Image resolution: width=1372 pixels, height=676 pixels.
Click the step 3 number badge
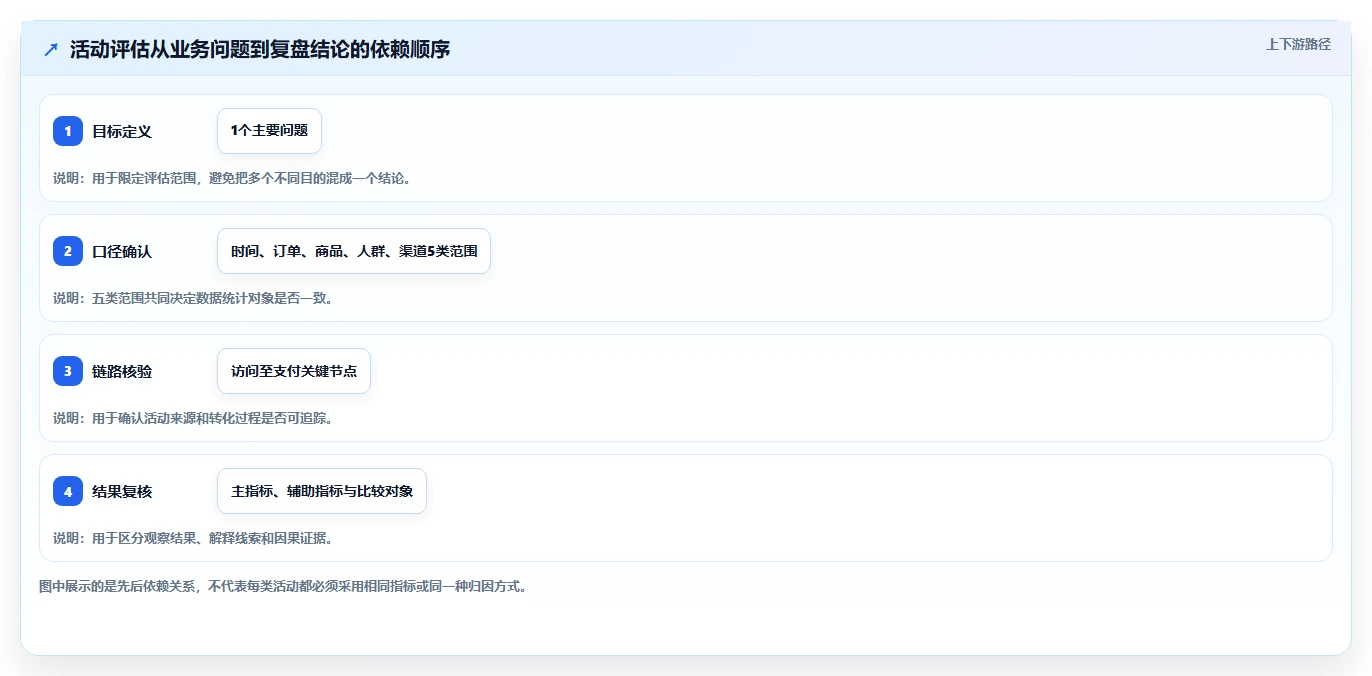tap(68, 371)
